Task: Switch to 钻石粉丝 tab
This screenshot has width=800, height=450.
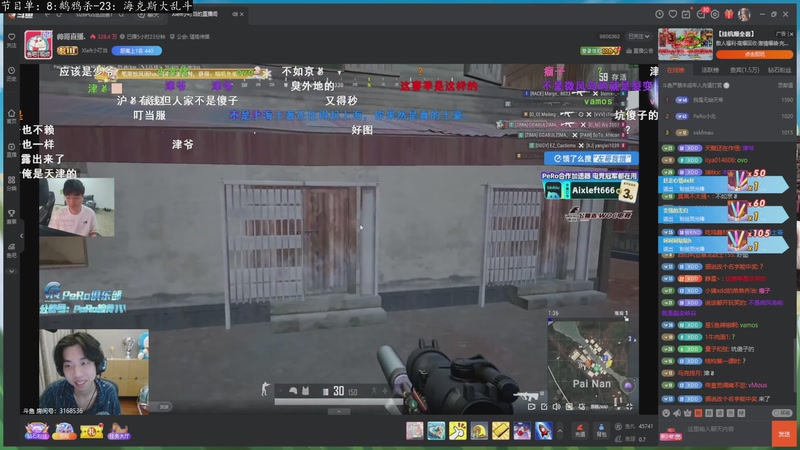Action: pyautogui.click(x=780, y=70)
